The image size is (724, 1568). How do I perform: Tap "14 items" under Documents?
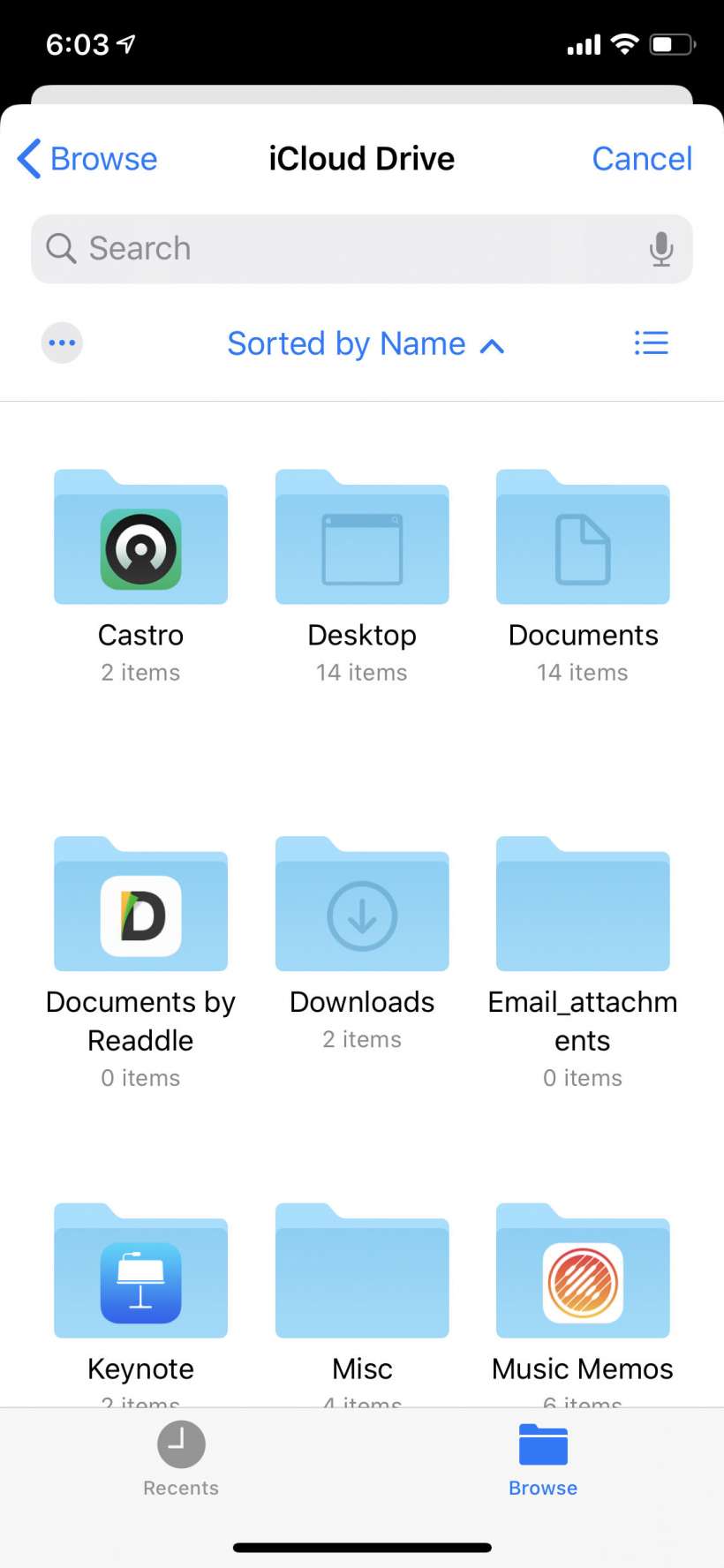583,673
